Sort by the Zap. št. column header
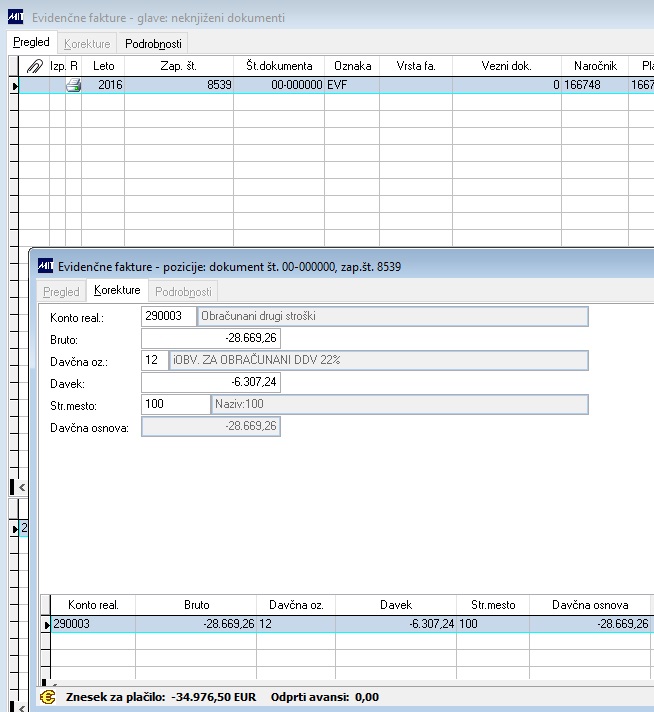The image size is (654, 712). point(179,66)
